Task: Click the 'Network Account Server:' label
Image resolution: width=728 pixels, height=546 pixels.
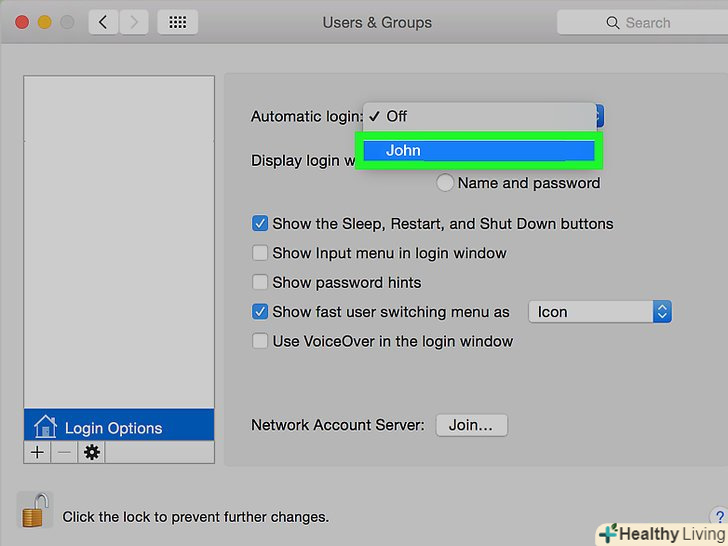Action: (x=338, y=425)
